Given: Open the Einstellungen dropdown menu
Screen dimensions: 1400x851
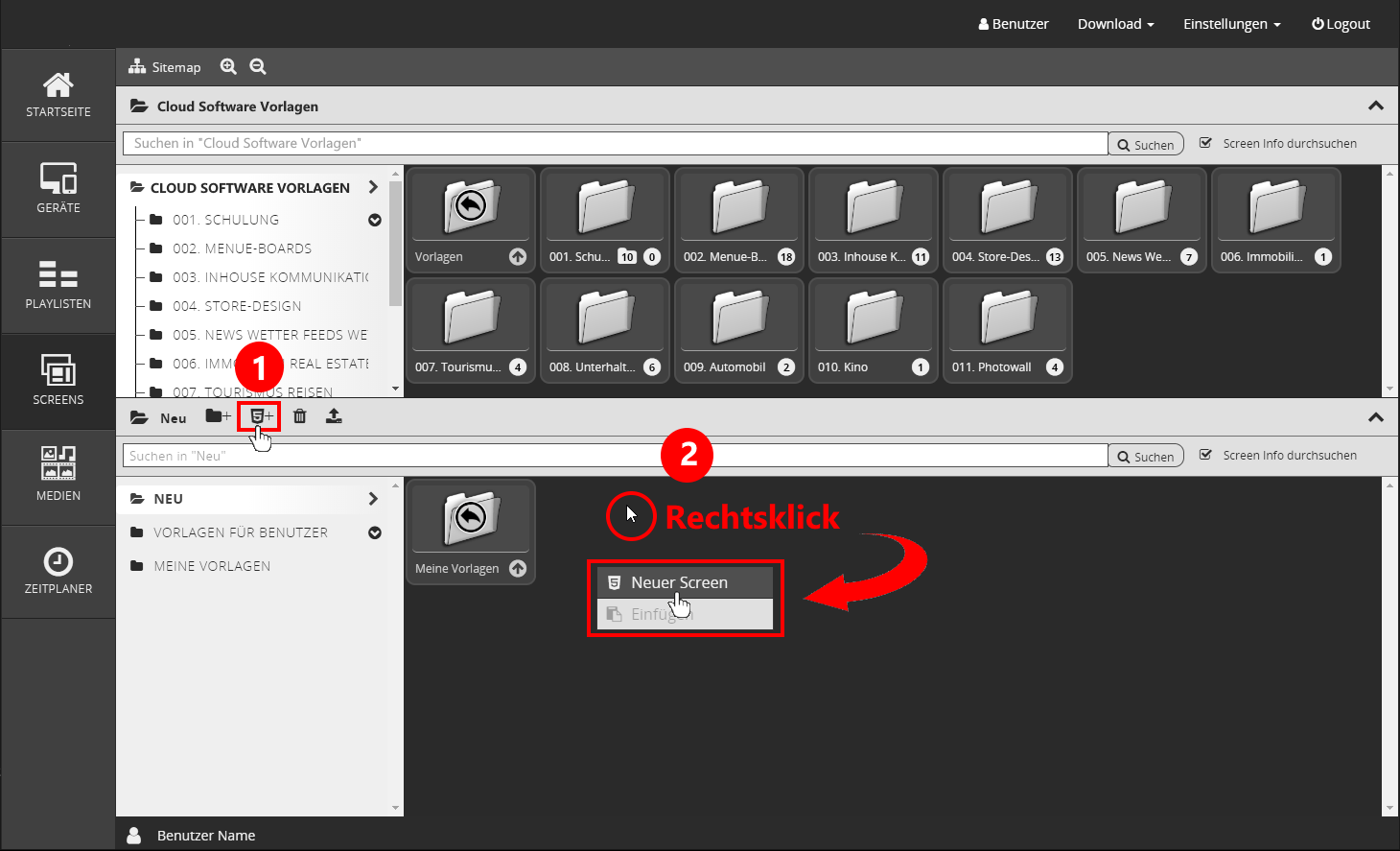Looking at the screenshot, I should coord(1231,24).
